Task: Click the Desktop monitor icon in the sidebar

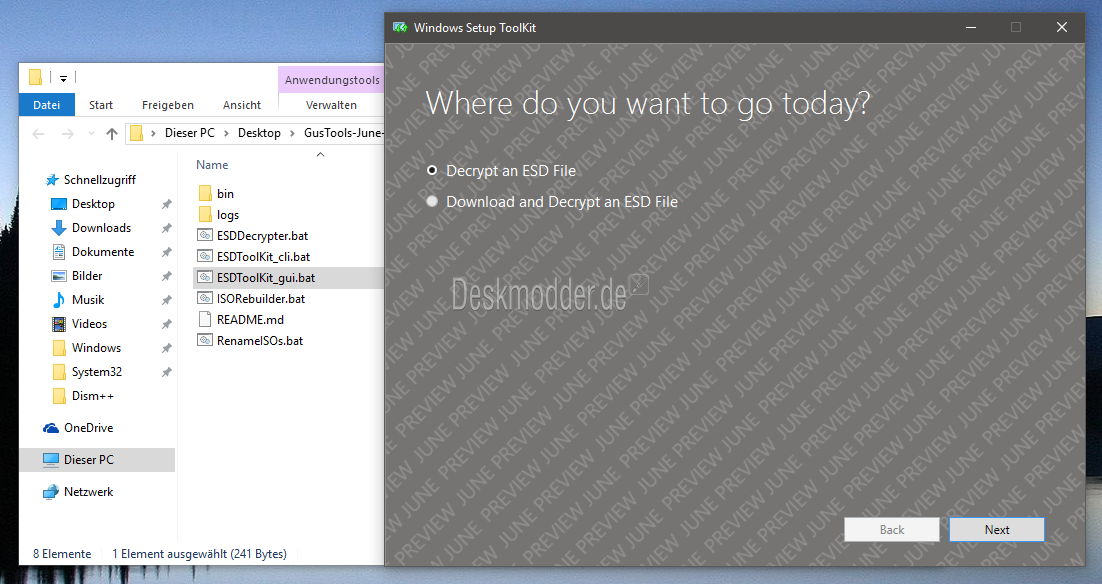Action: (59, 204)
